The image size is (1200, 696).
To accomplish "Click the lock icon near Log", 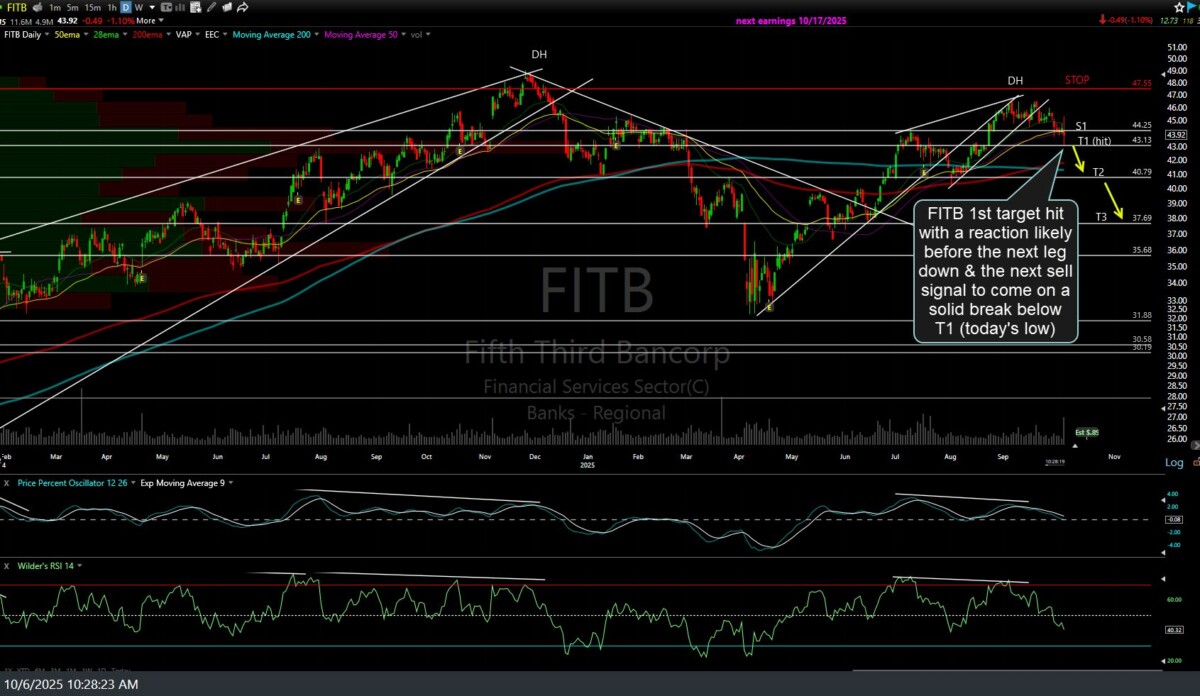I will point(1197,462).
